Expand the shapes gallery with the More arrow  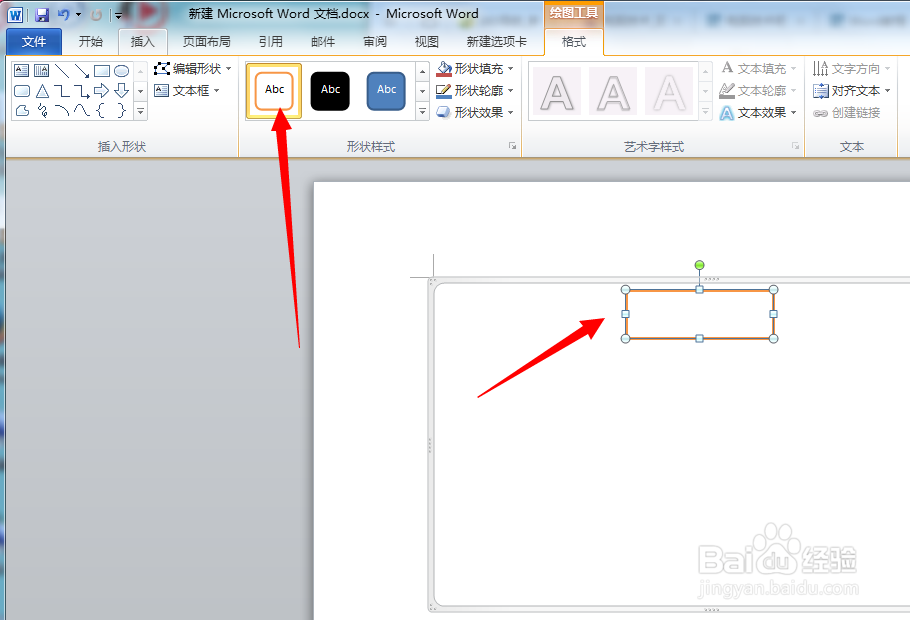click(x=141, y=110)
